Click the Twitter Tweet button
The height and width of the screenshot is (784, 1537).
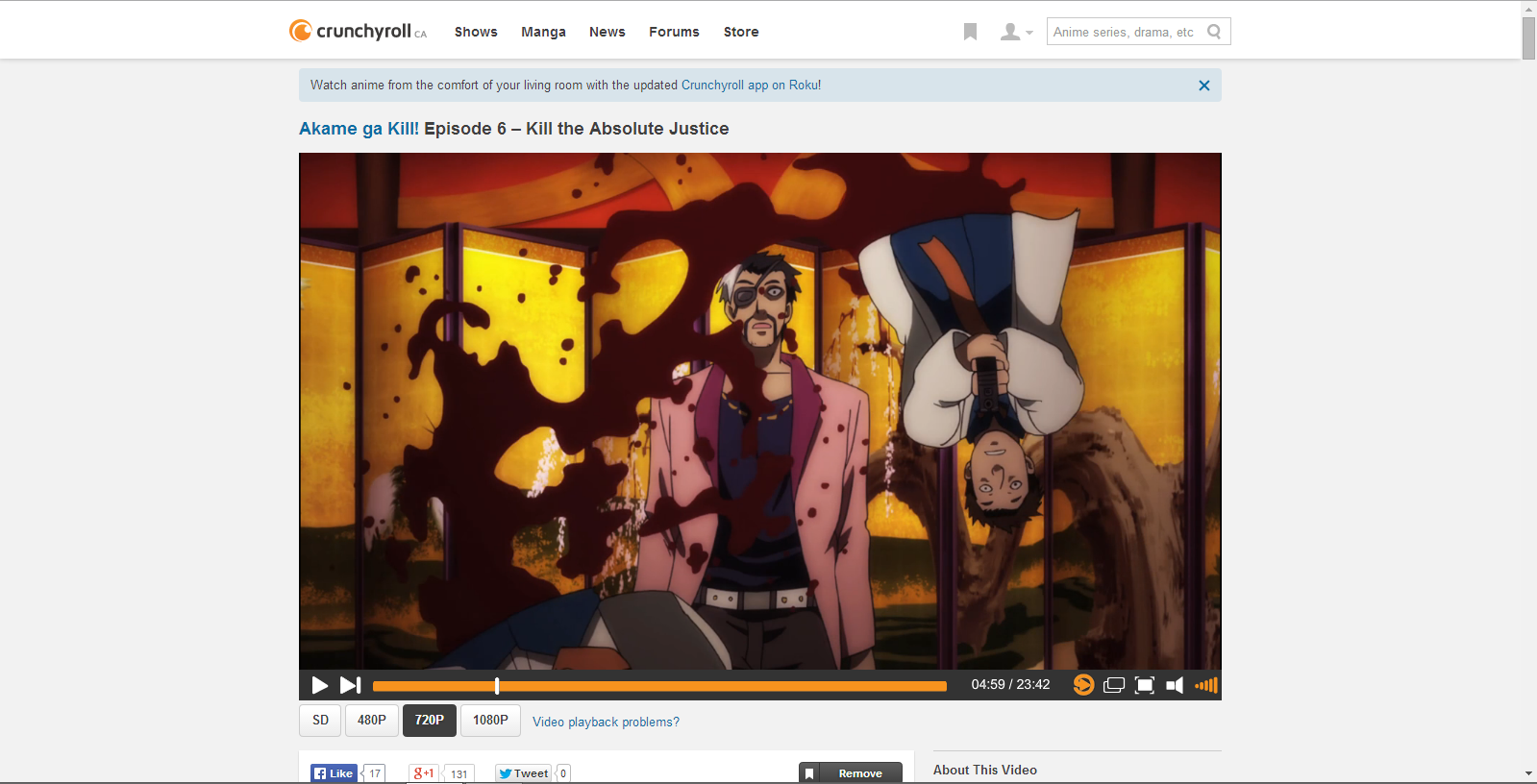tap(523, 773)
